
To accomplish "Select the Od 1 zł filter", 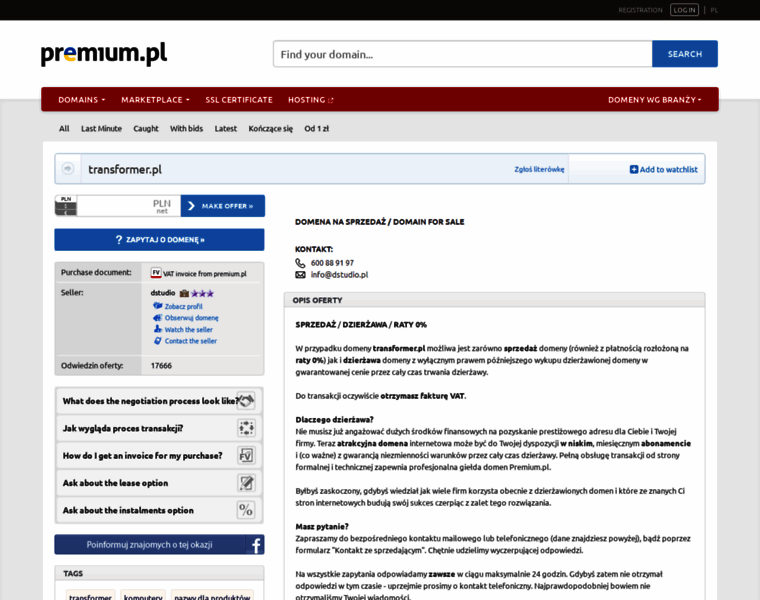I will coord(317,128).
